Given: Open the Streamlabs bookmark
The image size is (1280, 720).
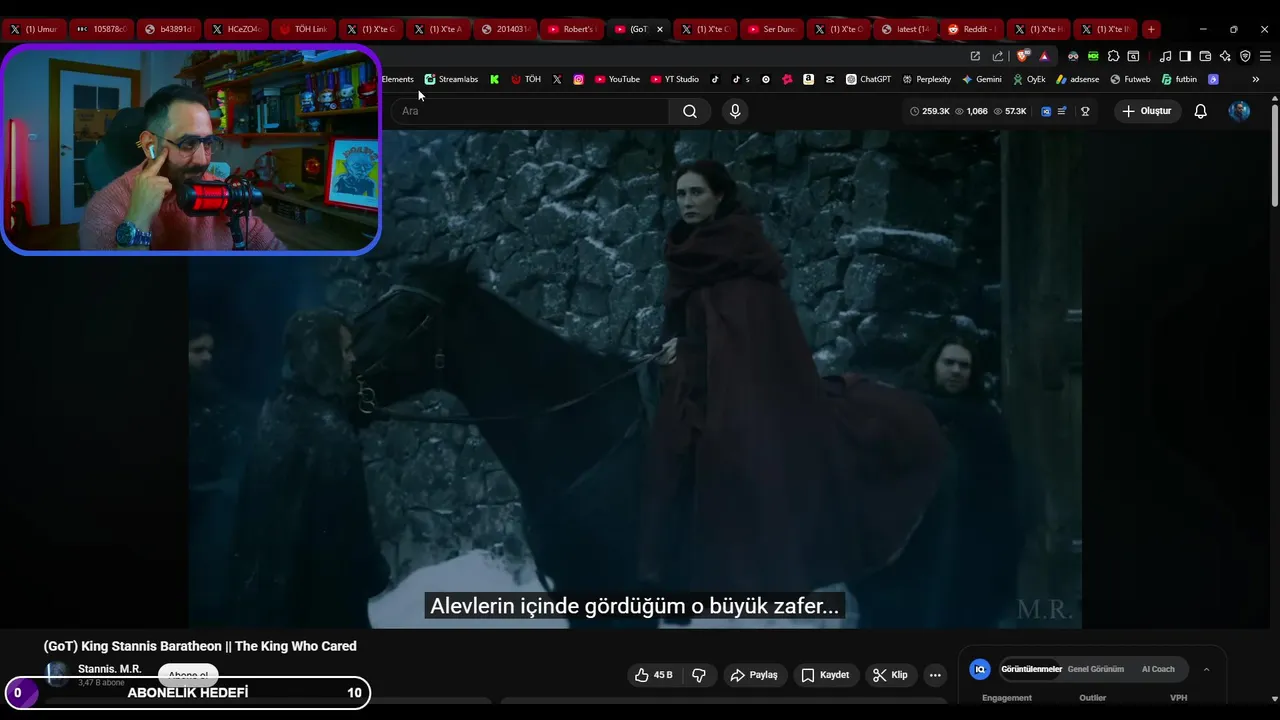Looking at the screenshot, I should [451, 79].
